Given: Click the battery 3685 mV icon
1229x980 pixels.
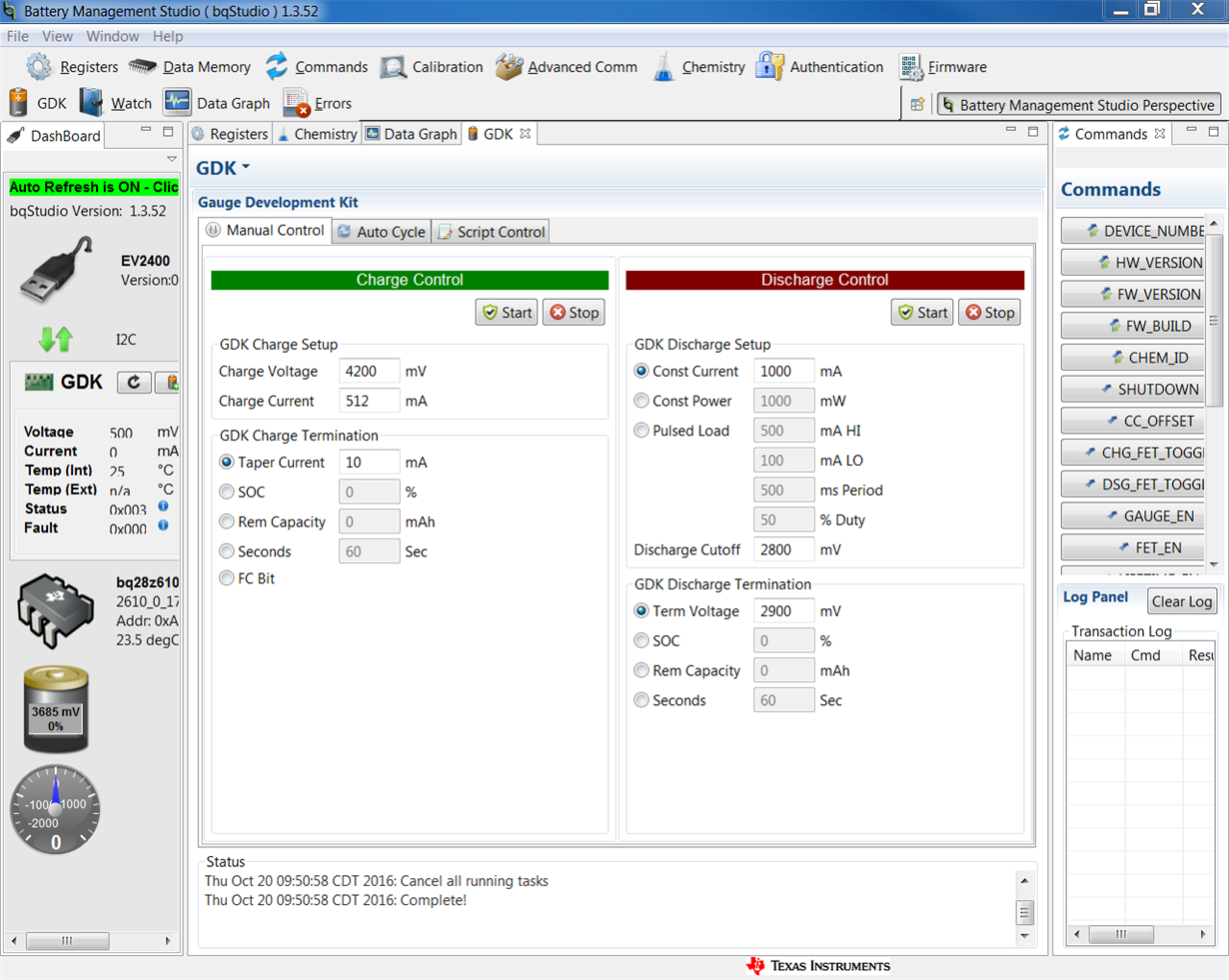Looking at the screenshot, I should [56, 708].
